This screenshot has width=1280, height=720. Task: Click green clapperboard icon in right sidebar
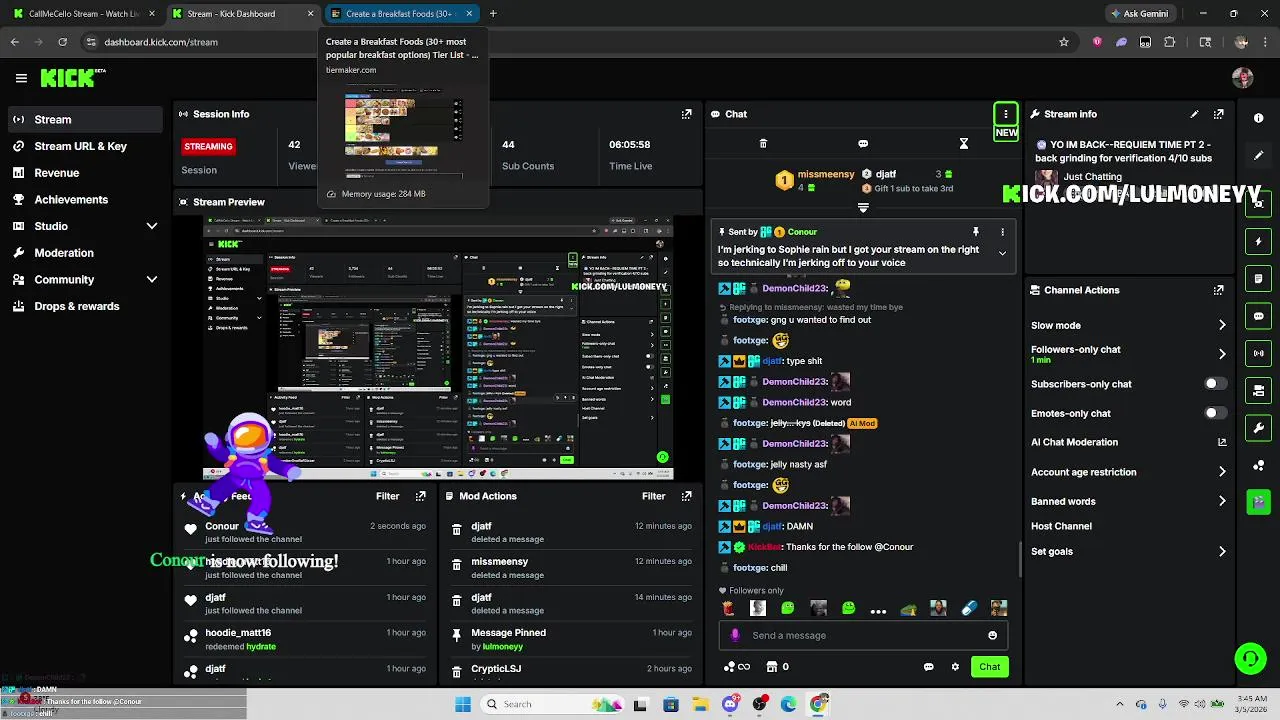tap(1258, 502)
